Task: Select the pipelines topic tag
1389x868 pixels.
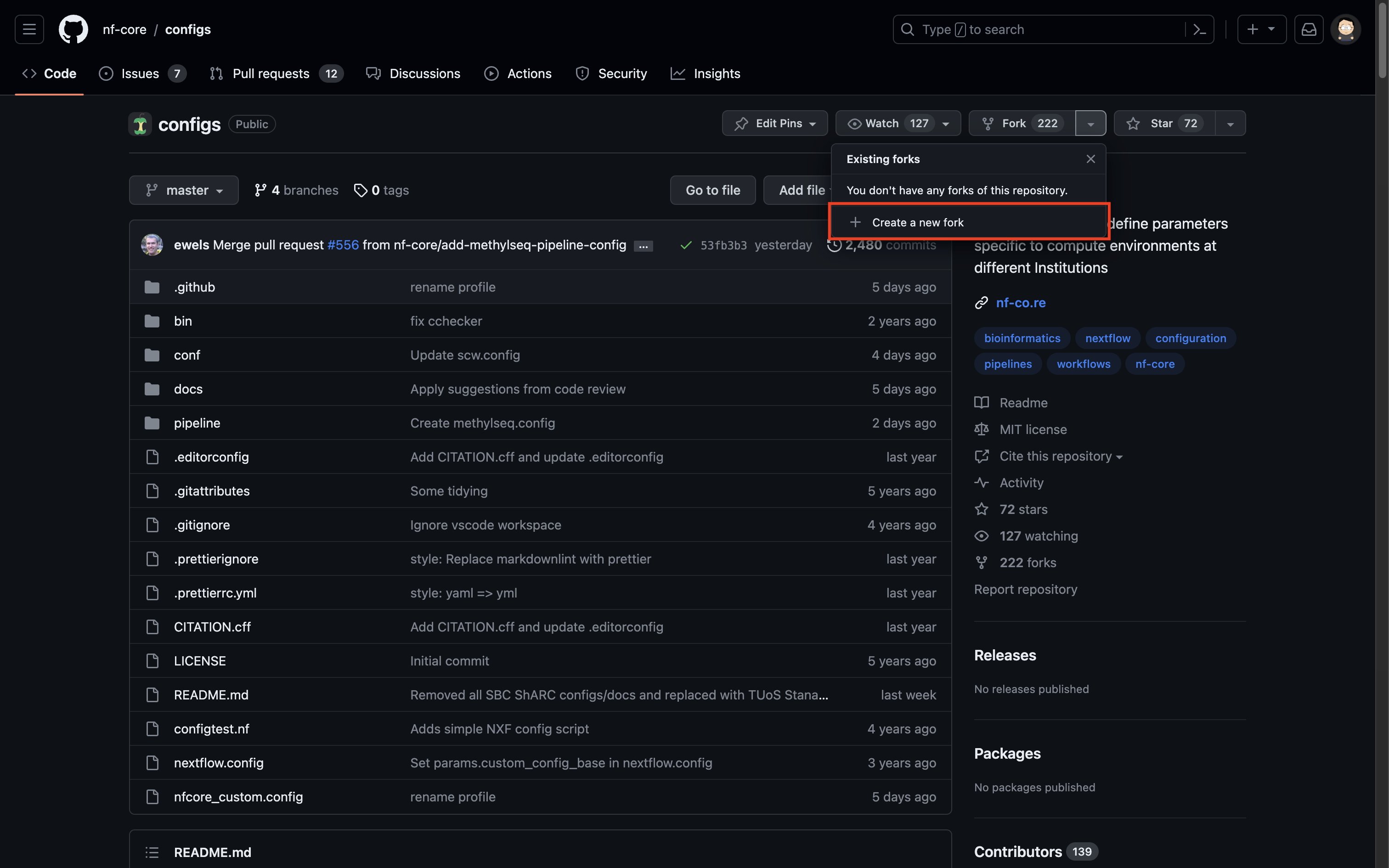Action: tap(1008, 364)
